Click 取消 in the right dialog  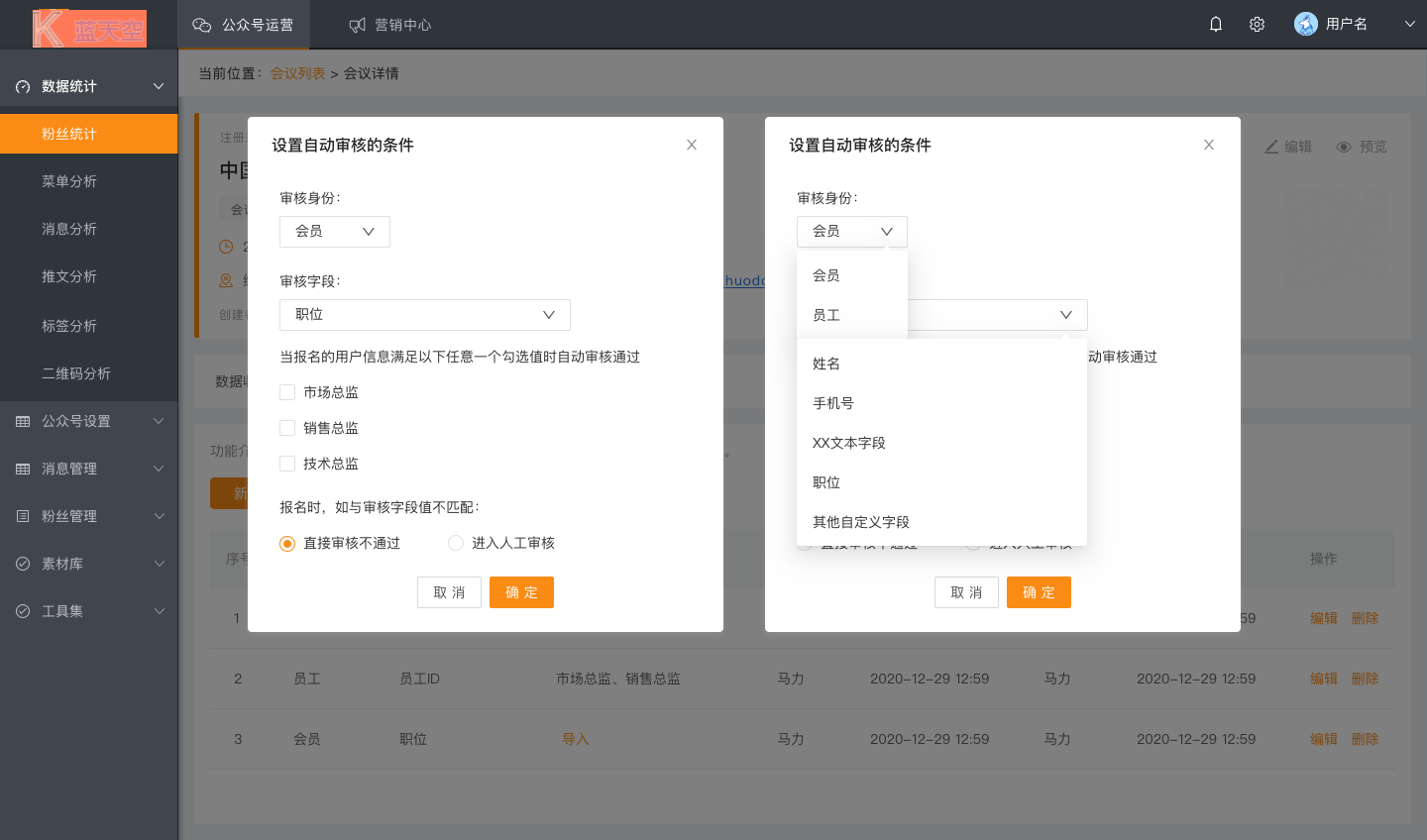tap(966, 592)
